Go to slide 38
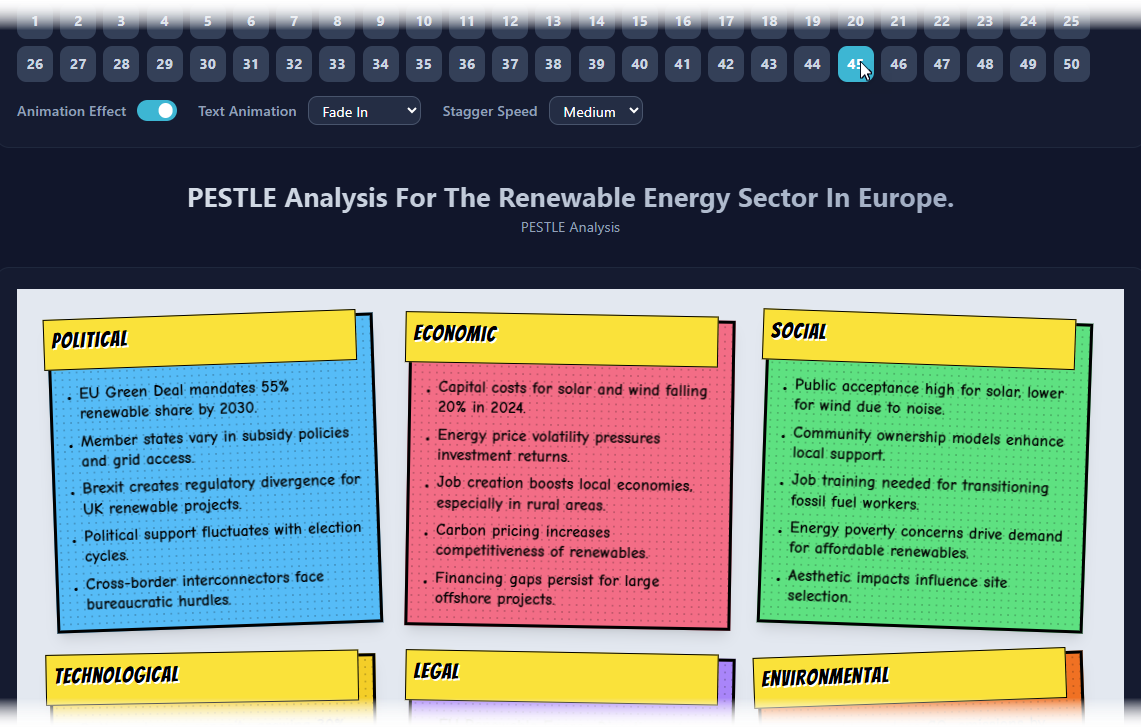Image resolution: width=1141 pixels, height=728 pixels. [x=553, y=63]
